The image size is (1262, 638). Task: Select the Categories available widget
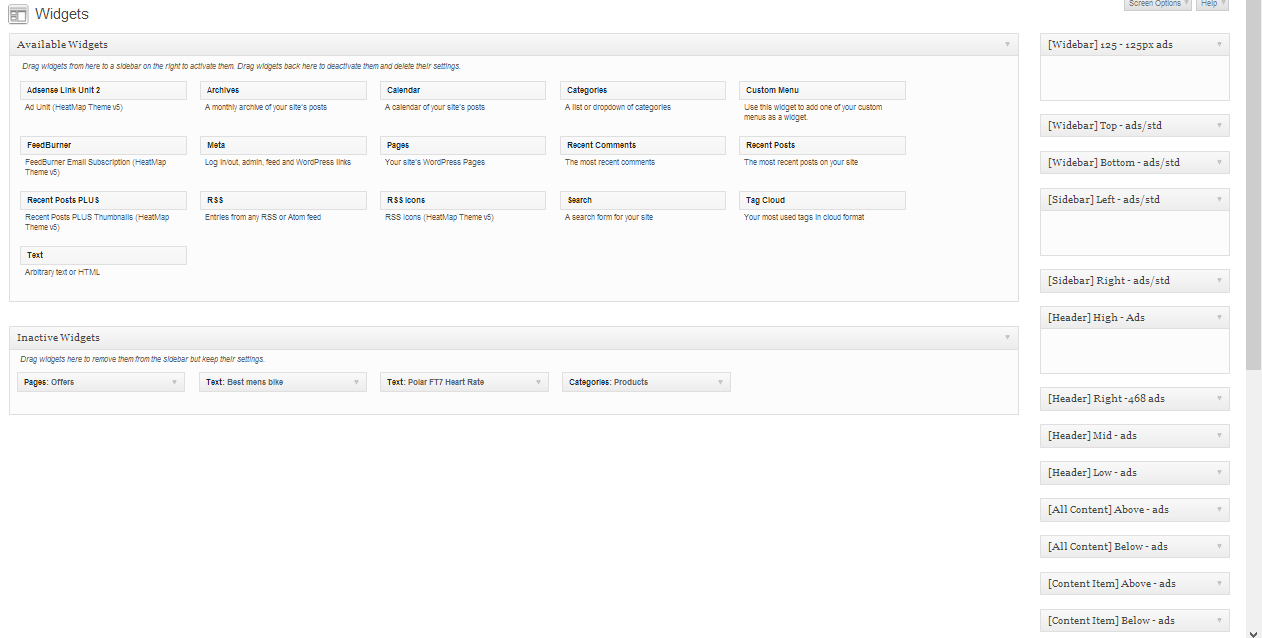643,91
